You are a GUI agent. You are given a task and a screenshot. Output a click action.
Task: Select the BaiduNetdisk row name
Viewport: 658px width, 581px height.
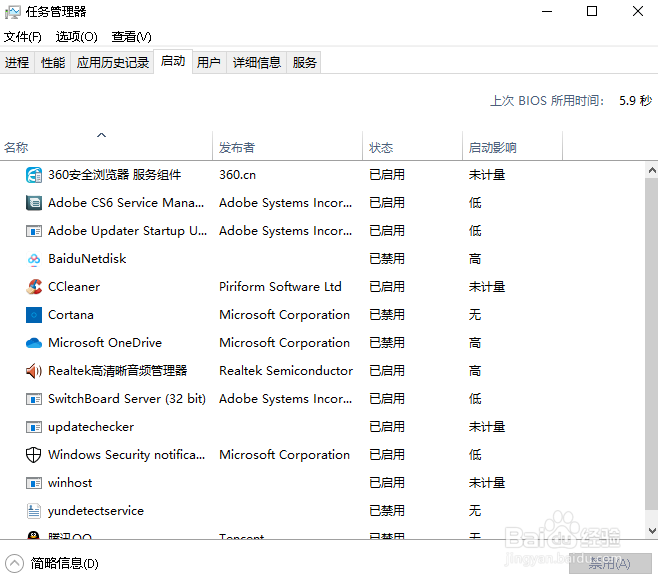coord(87,259)
